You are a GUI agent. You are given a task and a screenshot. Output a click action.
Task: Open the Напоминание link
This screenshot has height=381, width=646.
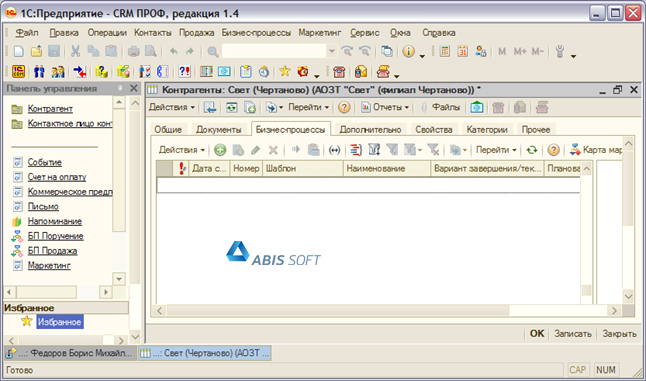point(54,221)
